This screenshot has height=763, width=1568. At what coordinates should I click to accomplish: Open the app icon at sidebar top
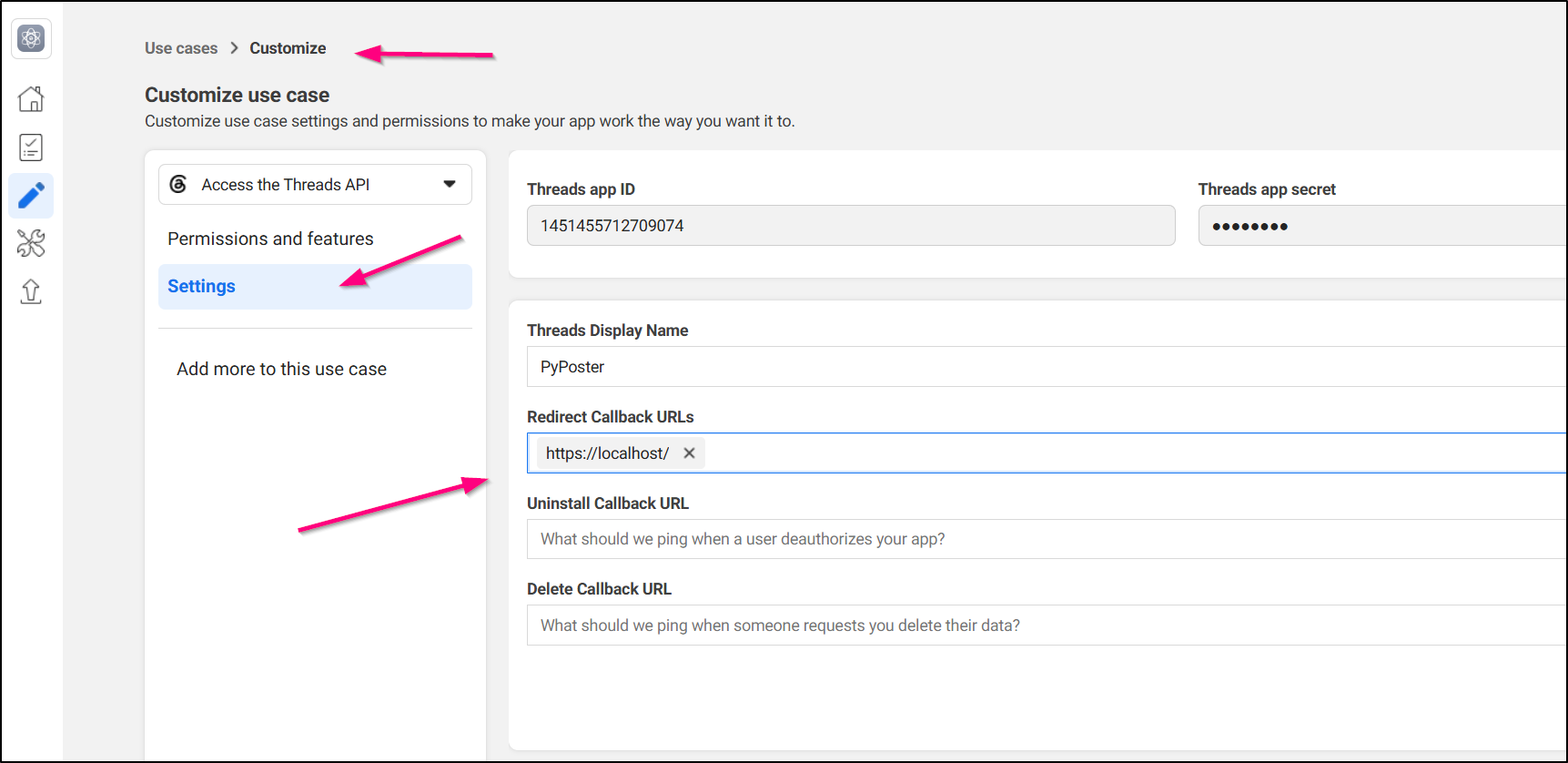pyautogui.click(x=31, y=38)
